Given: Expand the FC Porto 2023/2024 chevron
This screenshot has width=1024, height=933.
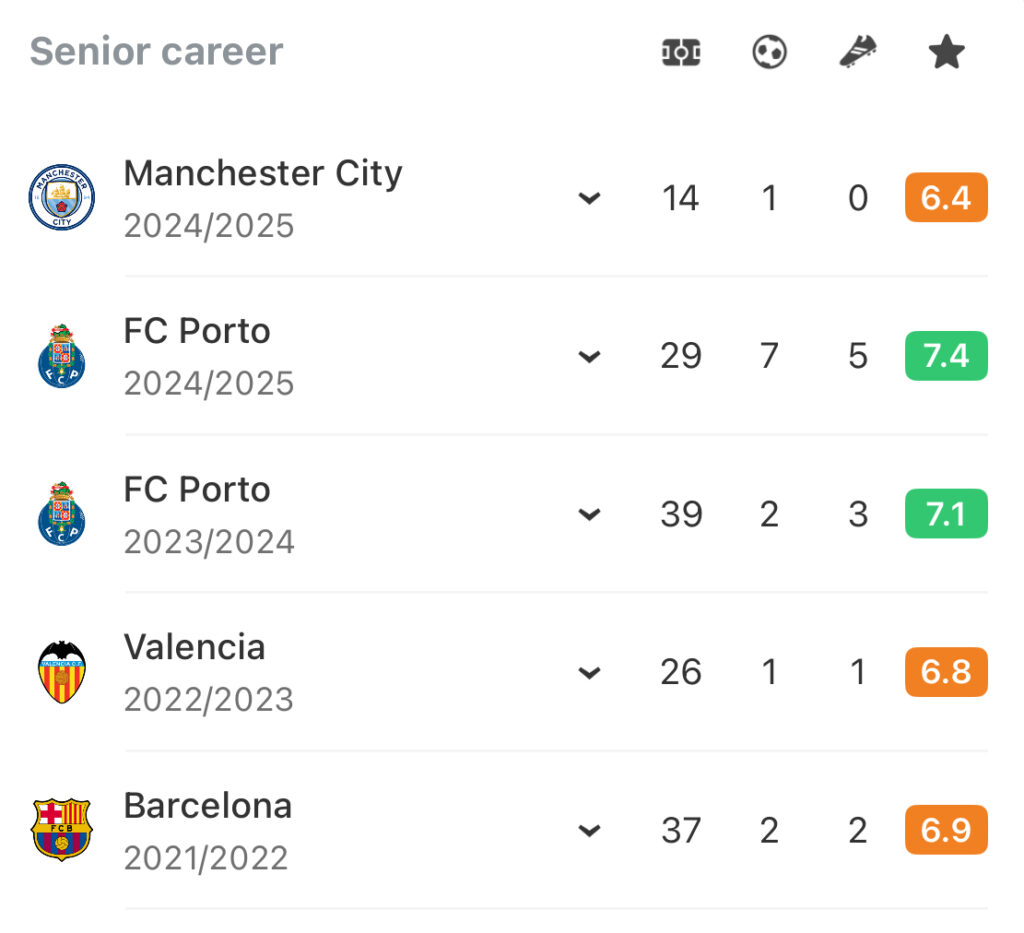Looking at the screenshot, I should coord(589,514).
